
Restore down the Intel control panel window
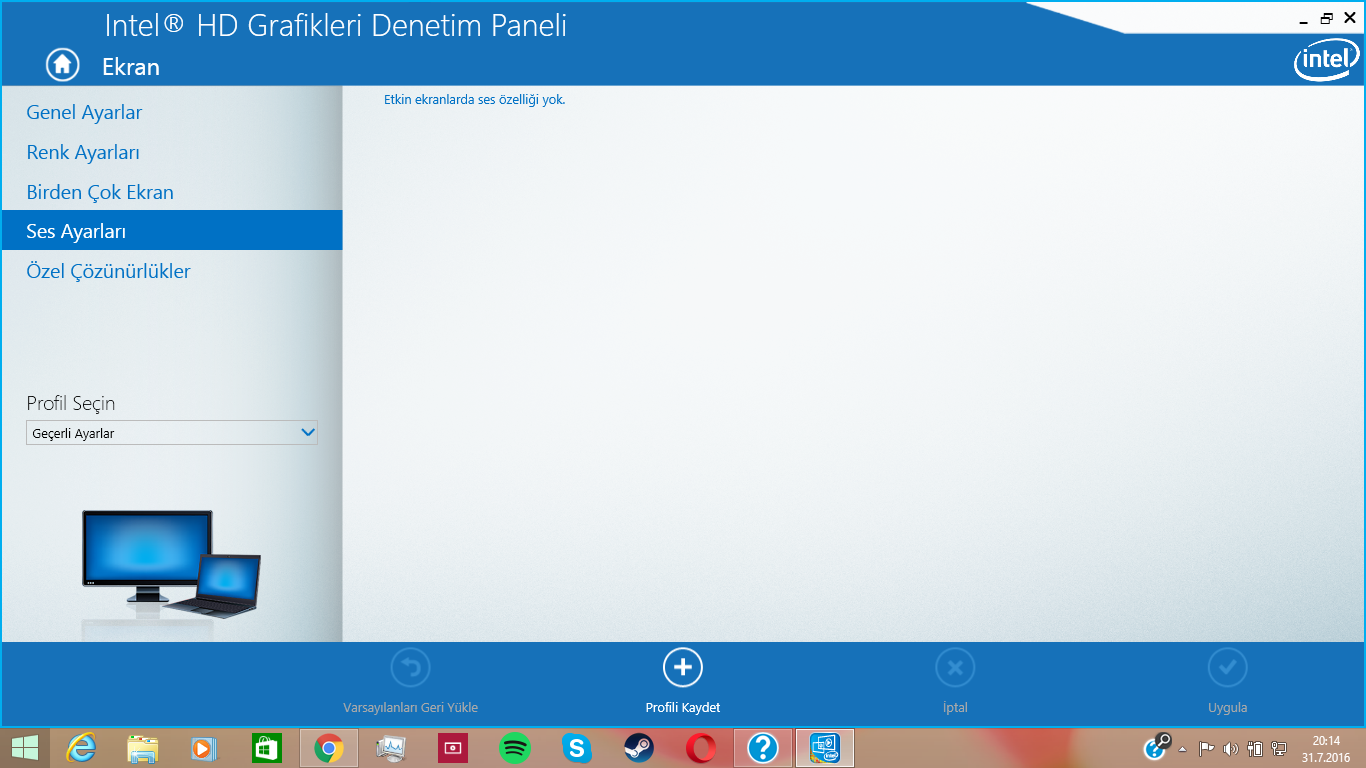(x=1327, y=18)
